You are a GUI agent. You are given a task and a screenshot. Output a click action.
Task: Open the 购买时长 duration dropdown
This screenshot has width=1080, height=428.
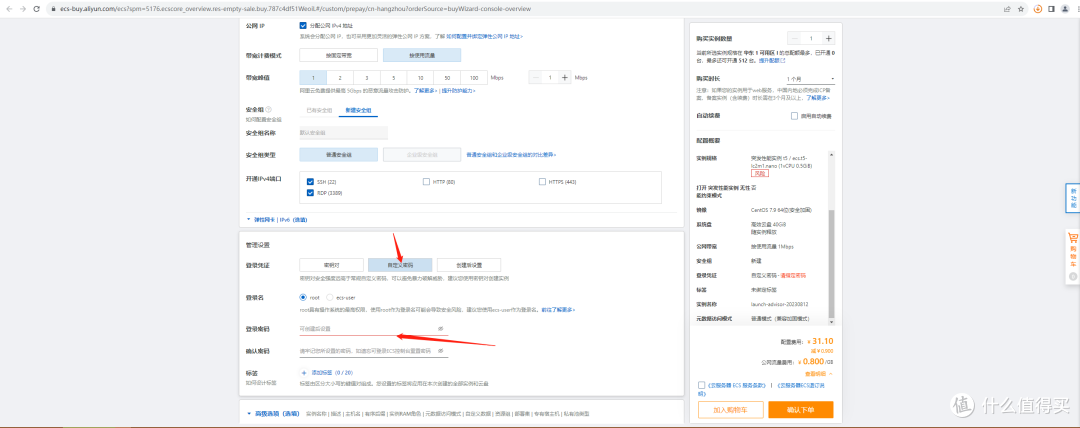[810, 79]
